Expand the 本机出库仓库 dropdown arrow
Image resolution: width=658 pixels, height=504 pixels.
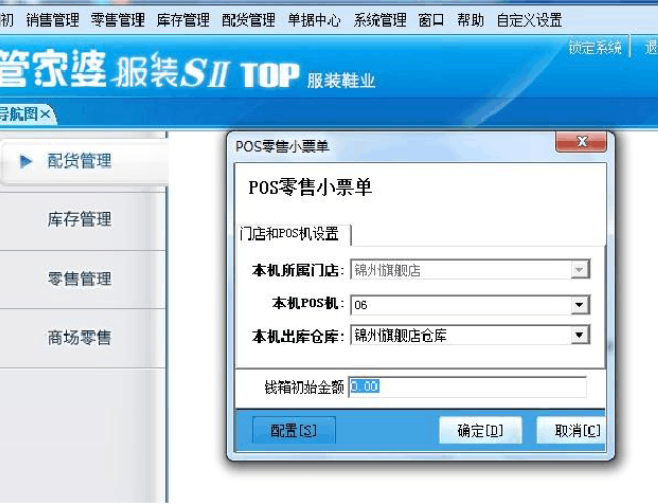[580, 335]
